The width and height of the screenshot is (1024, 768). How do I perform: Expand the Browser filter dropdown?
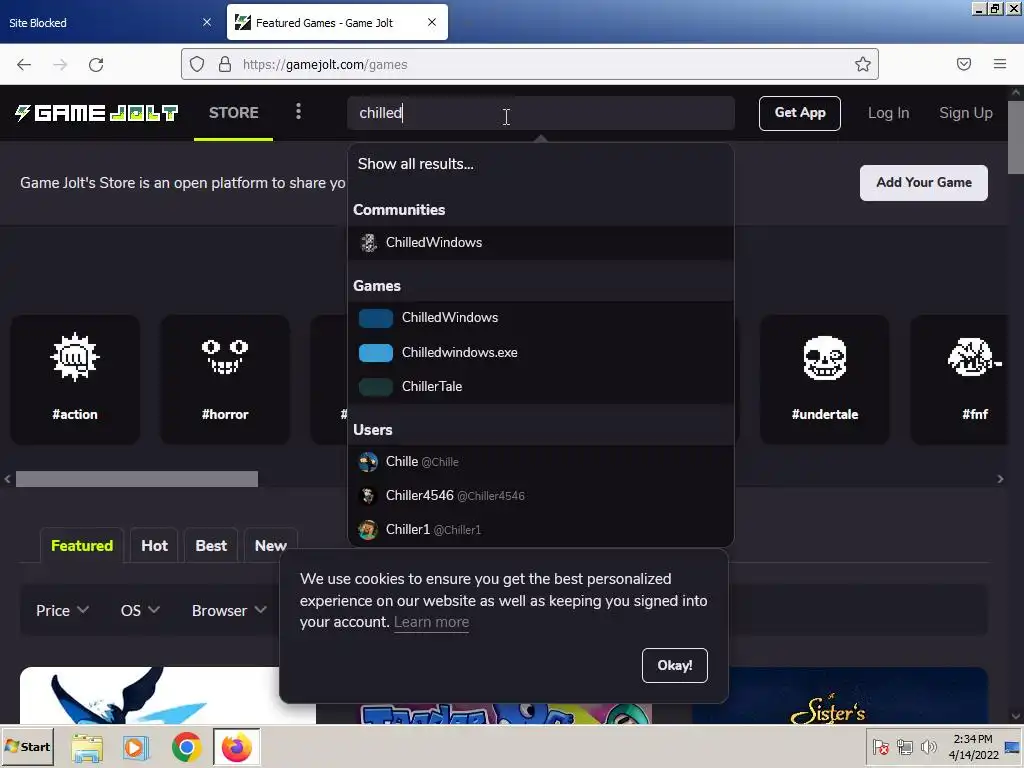229,611
